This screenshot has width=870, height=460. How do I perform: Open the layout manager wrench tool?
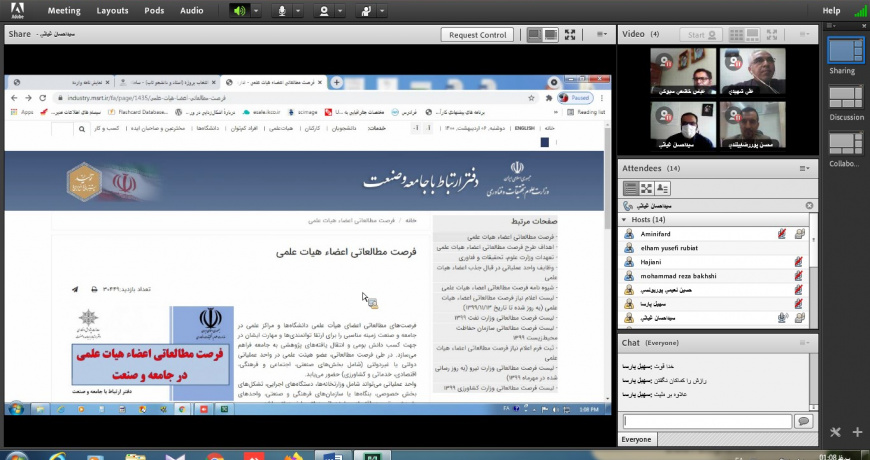[836, 432]
